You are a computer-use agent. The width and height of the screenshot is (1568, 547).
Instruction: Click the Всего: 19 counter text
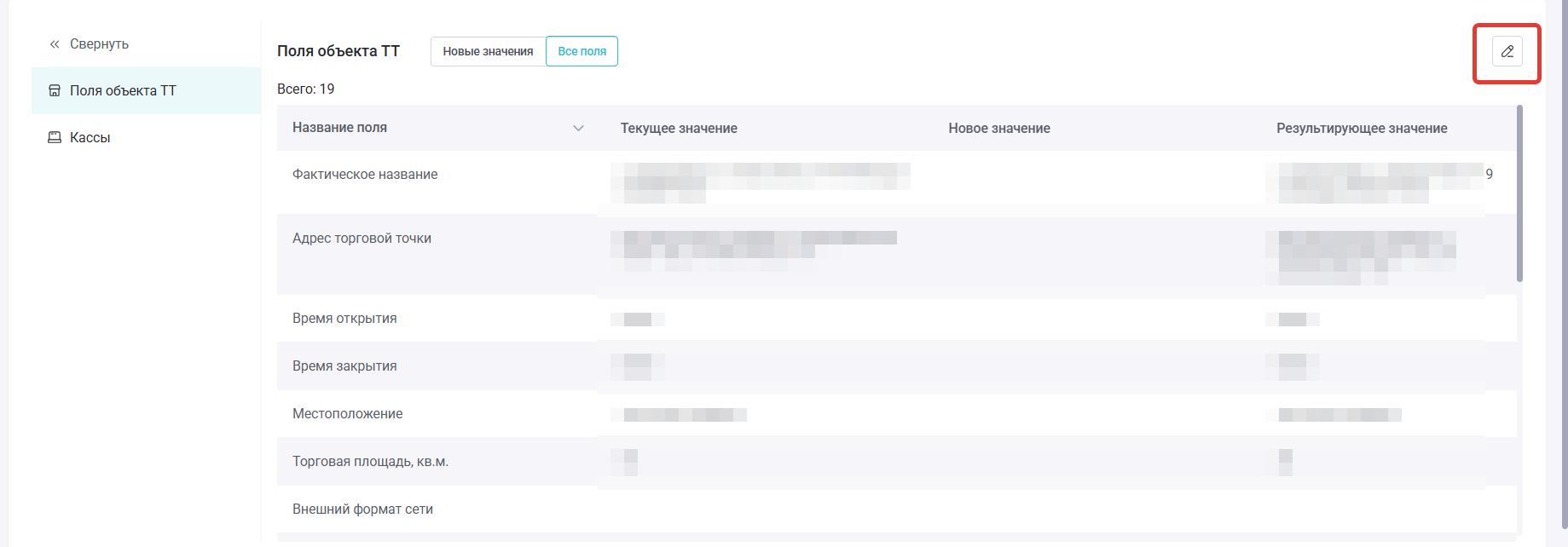point(305,89)
